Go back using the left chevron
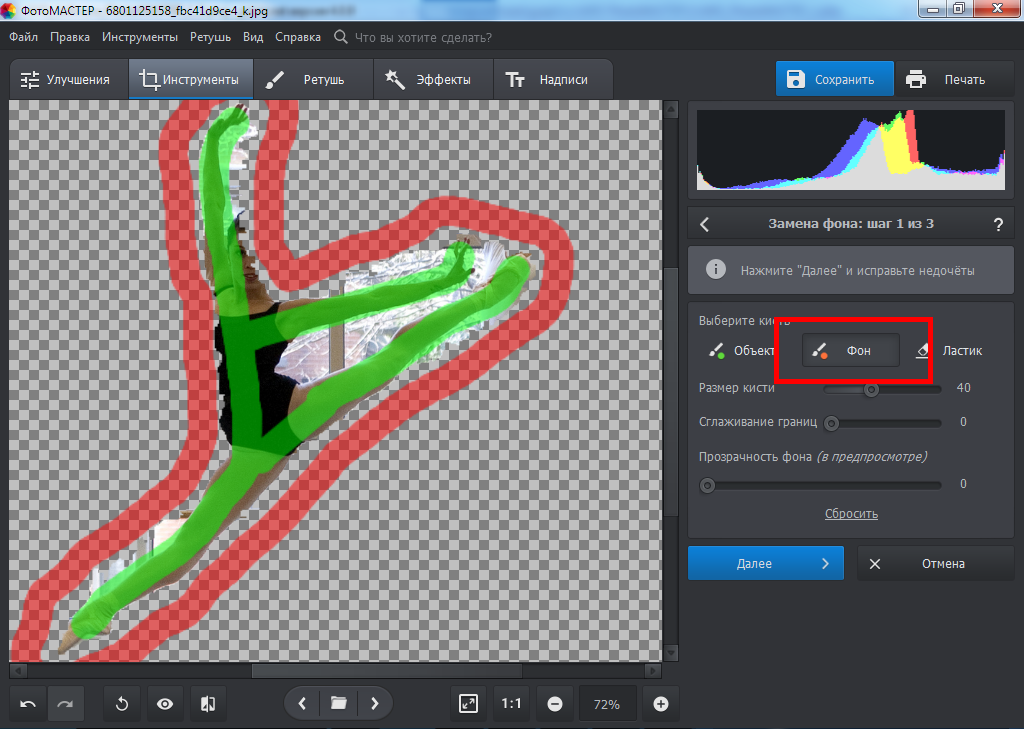The width and height of the screenshot is (1024, 729). tap(704, 224)
